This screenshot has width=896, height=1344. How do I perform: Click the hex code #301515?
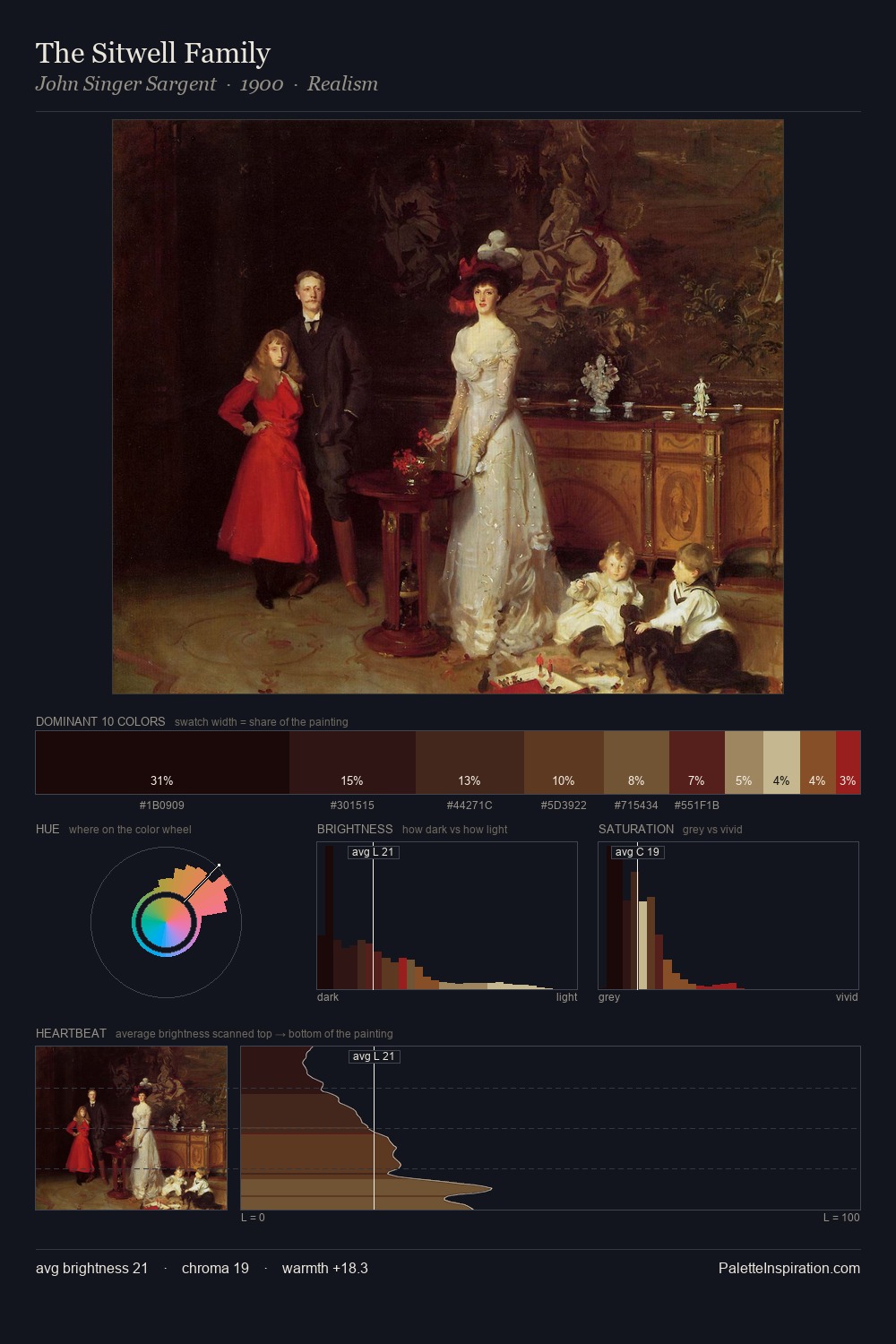pyautogui.click(x=352, y=806)
